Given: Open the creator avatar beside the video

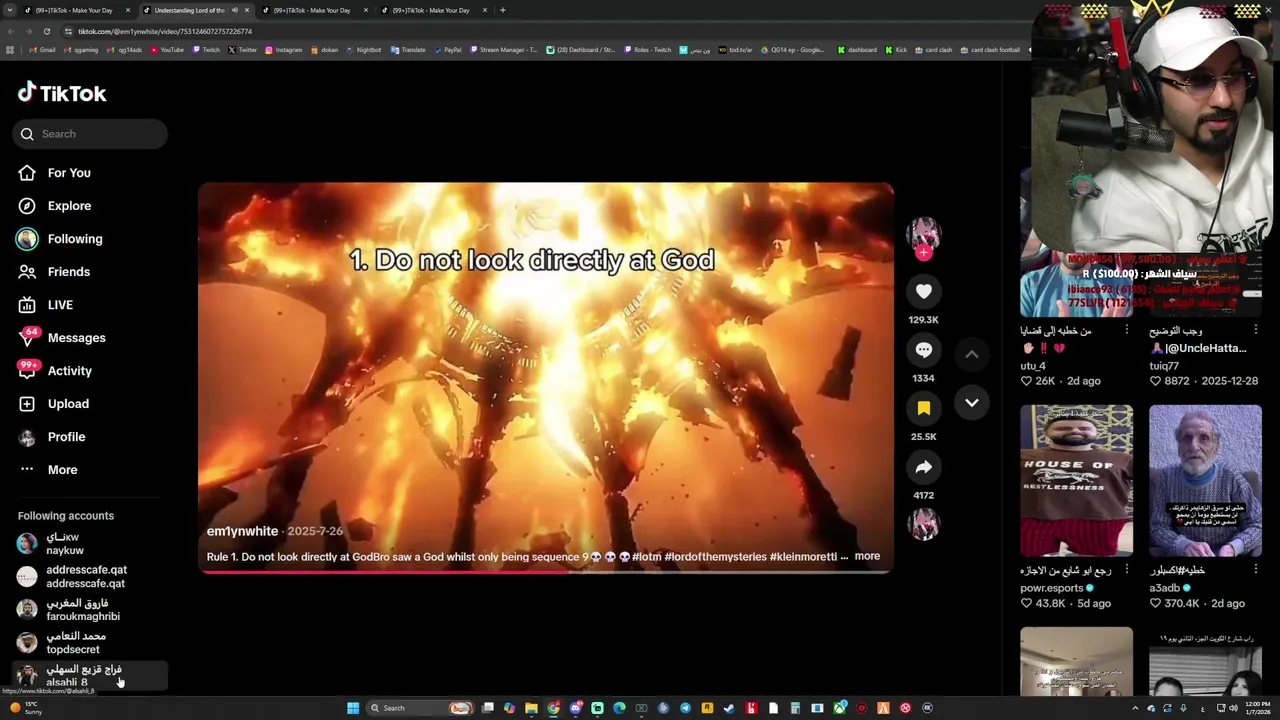Looking at the screenshot, I should pos(923,233).
